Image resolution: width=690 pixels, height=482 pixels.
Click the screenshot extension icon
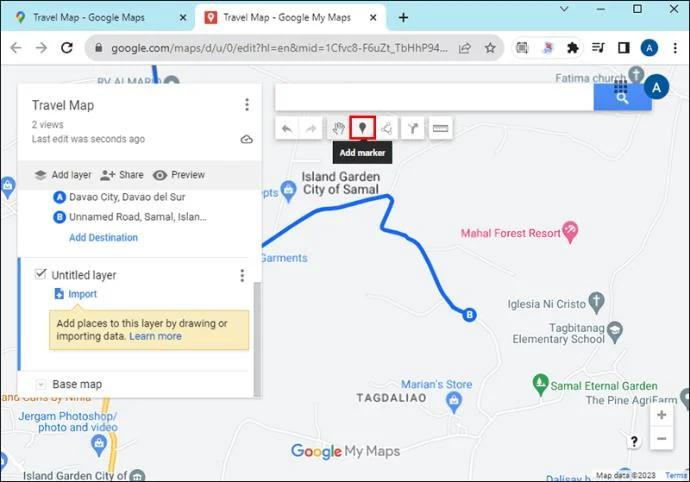tap(522, 48)
